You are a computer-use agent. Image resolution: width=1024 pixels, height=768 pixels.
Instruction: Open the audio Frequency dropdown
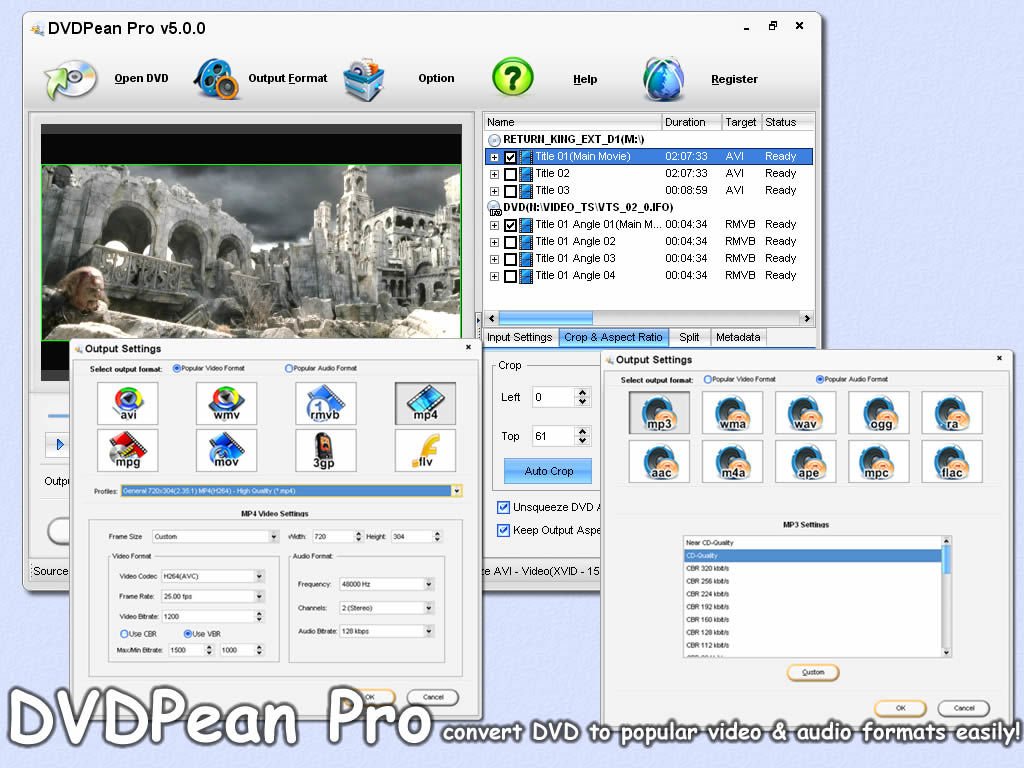(x=429, y=584)
